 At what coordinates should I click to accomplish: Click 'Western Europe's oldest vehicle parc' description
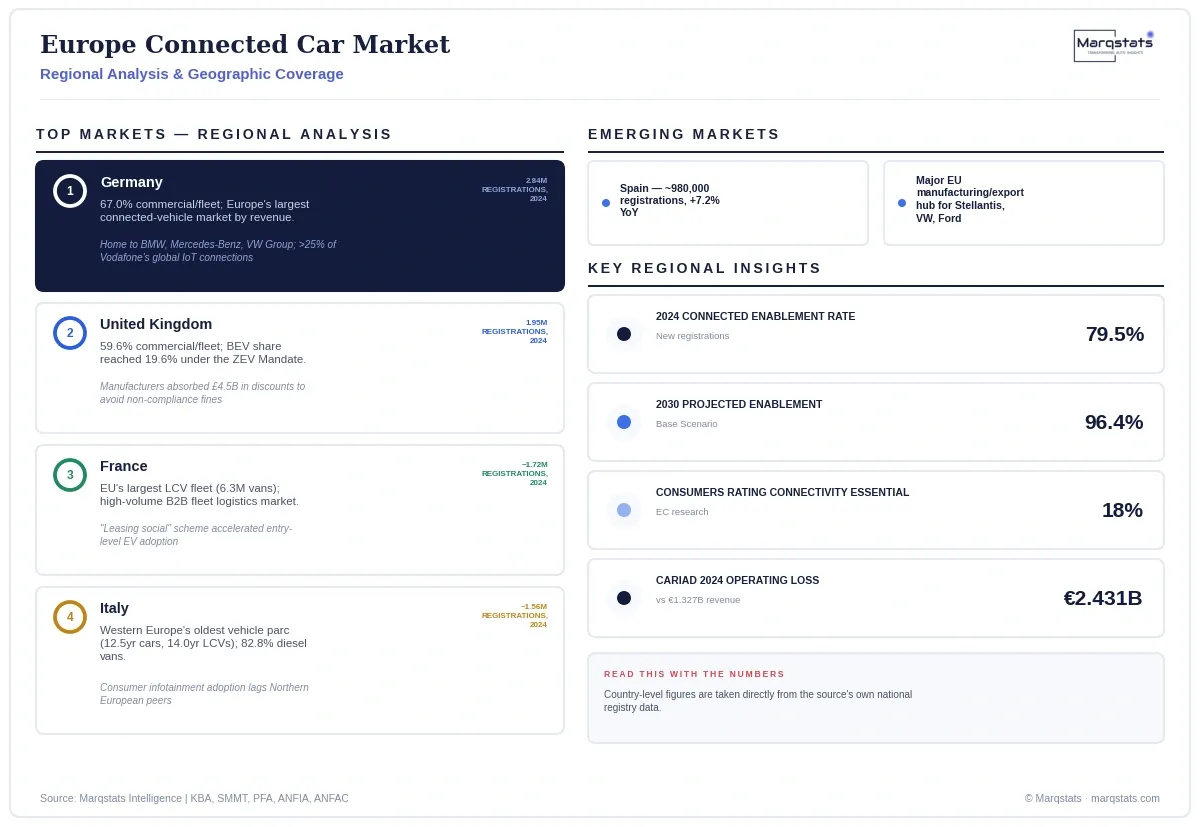click(204, 643)
